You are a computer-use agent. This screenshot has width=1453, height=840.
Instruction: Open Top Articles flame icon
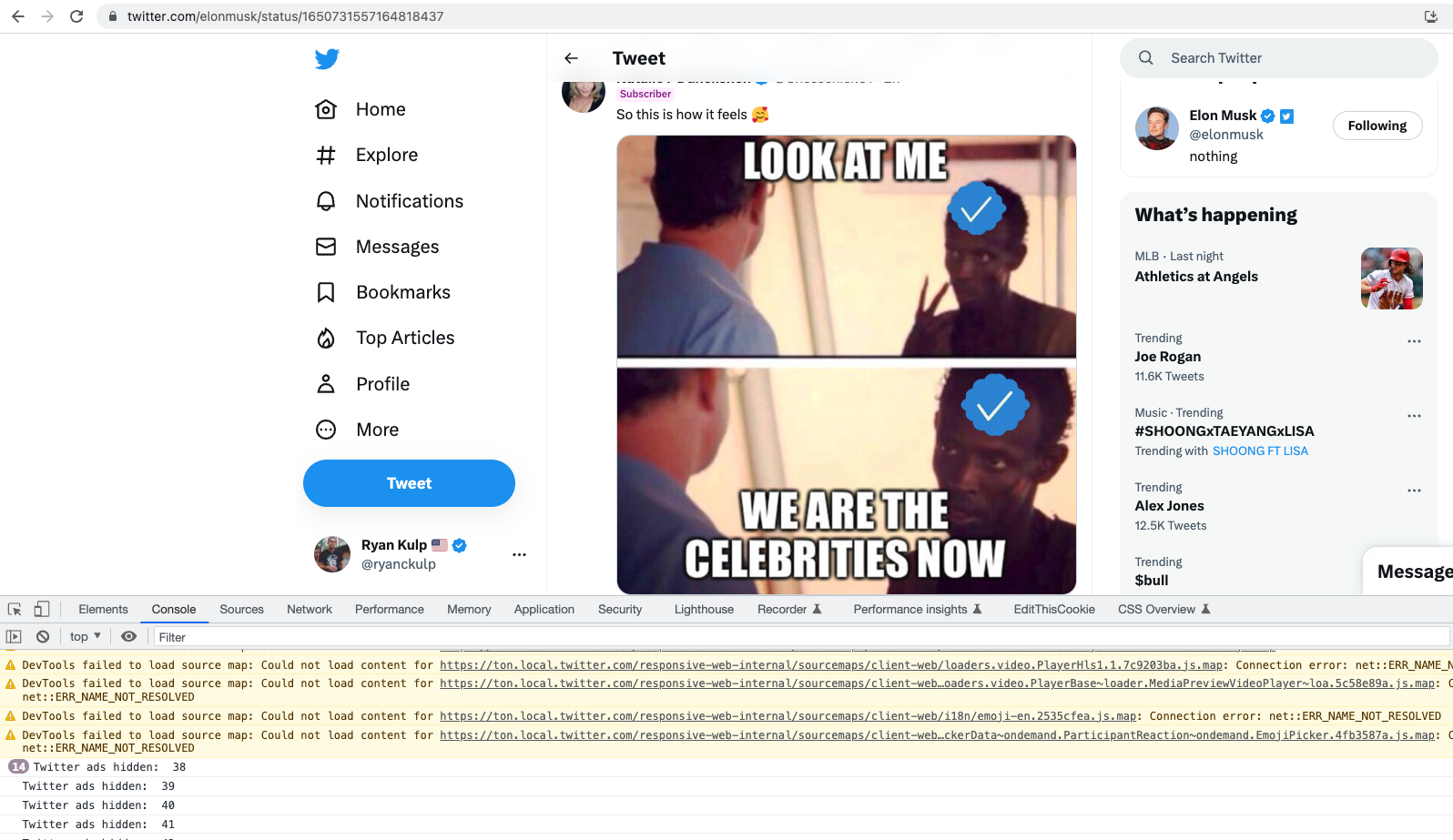[x=327, y=338]
